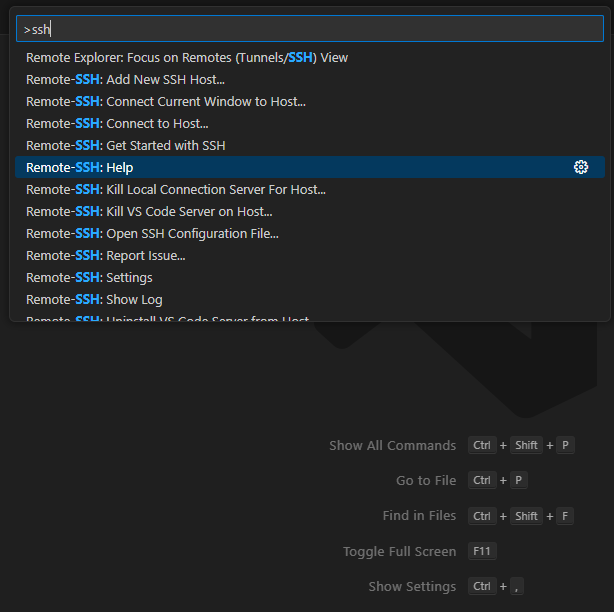Click the 'Go to File' hint text

click(426, 480)
